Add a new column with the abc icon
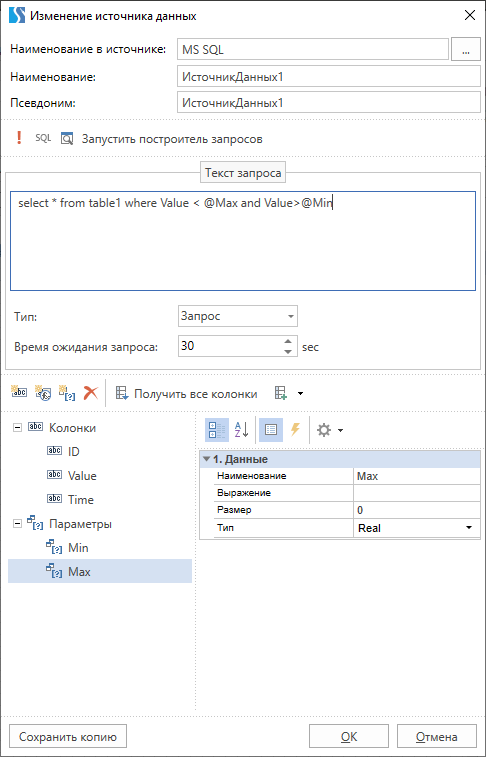Viewport: 486px width, 757px height. pyautogui.click(x=20, y=393)
